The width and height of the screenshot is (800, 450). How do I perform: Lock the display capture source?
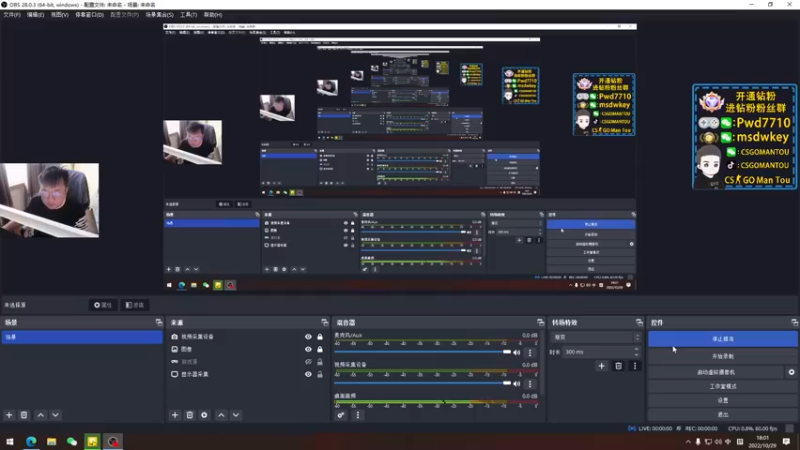click(x=320, y=374)
